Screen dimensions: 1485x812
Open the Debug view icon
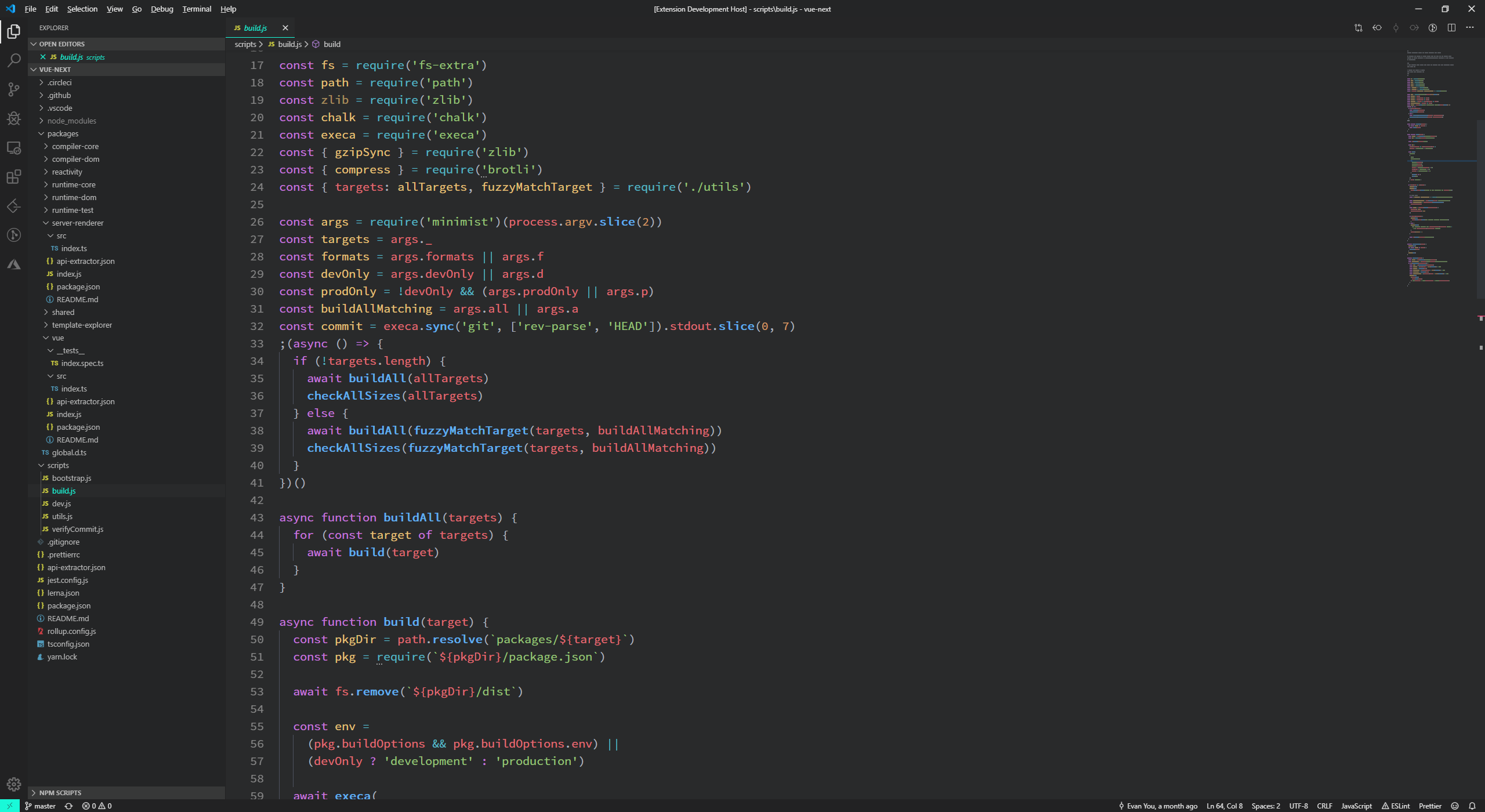coord(14,118)
